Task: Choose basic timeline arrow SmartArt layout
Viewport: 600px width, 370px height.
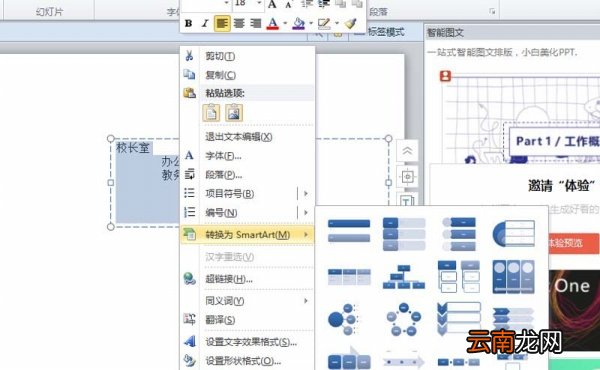Action: [404, 361]
